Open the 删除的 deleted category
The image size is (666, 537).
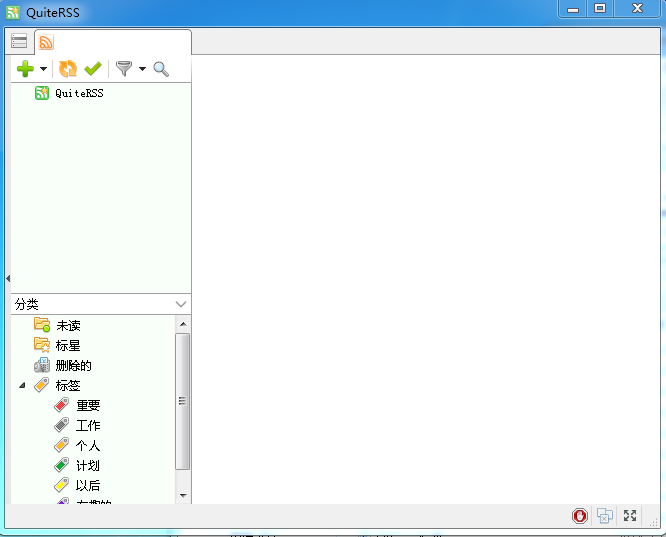click(73, 365)
